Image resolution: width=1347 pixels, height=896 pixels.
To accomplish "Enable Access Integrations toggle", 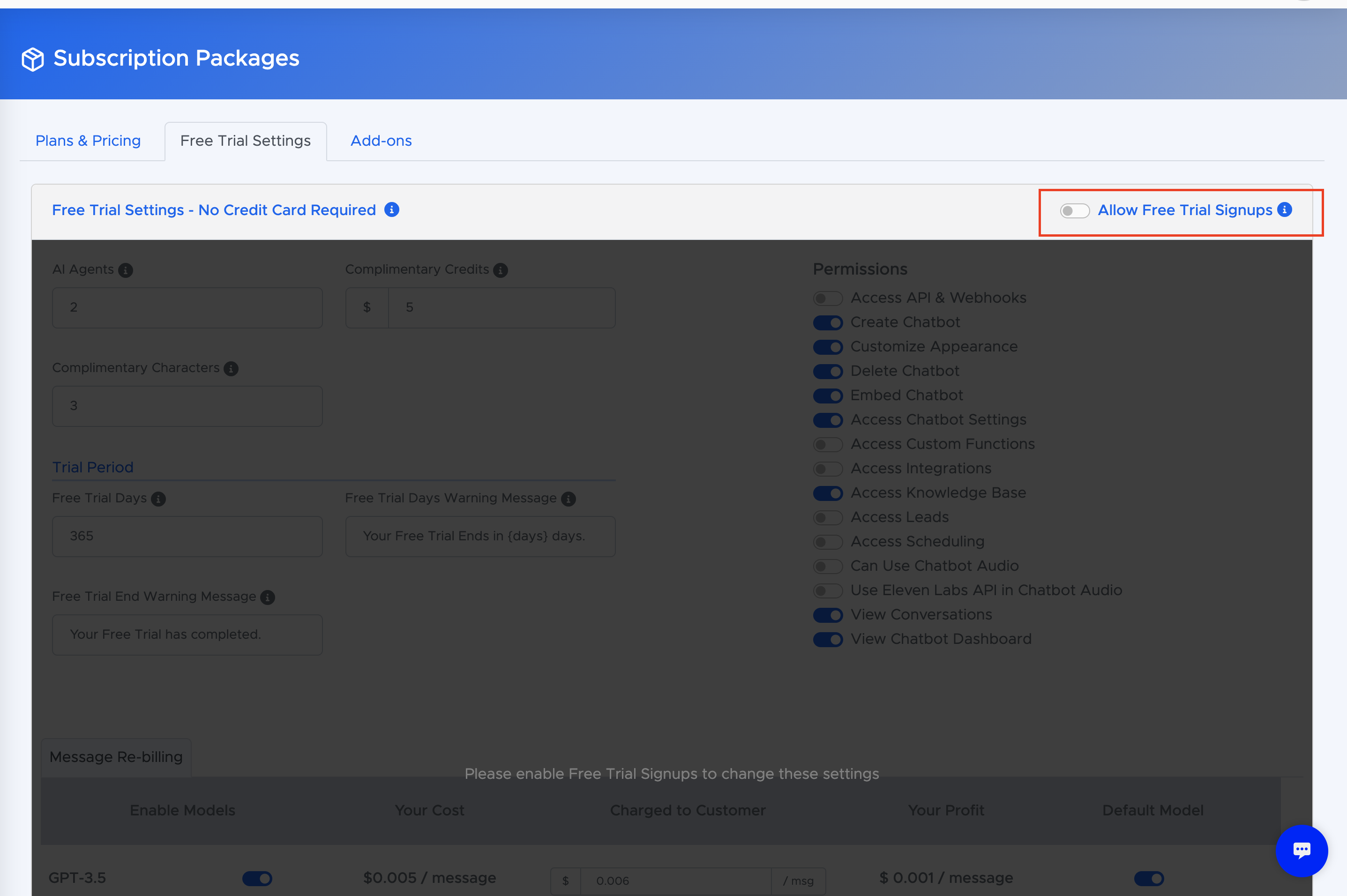I will point(828,469).
